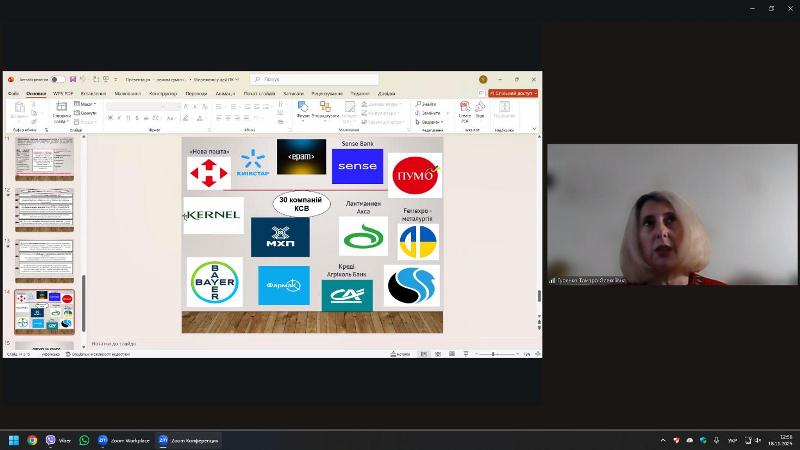Click the Фігури shapes gallery icon
The width and height of the screenshot is (800, 450).
(x=303, y=109)
